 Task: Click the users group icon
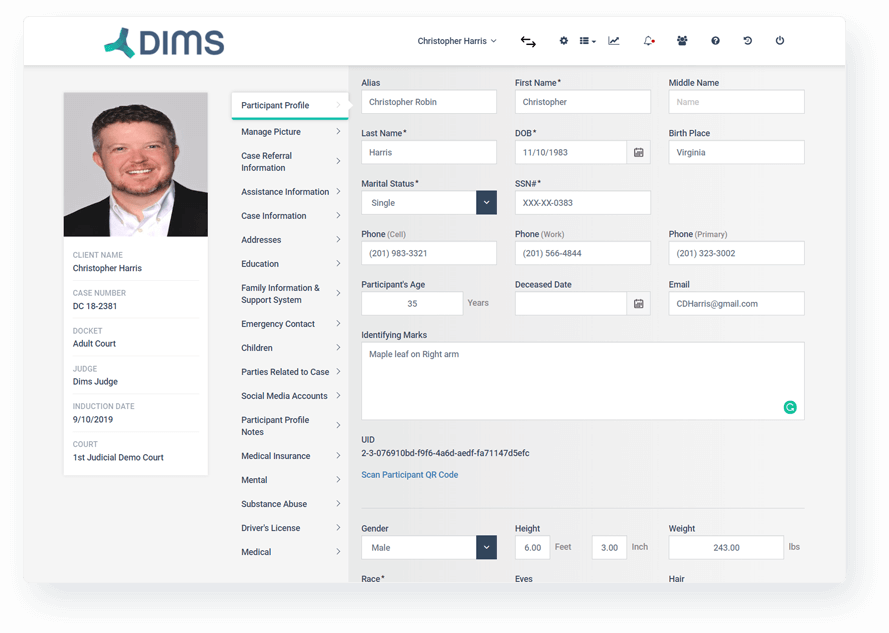(681, 41)
